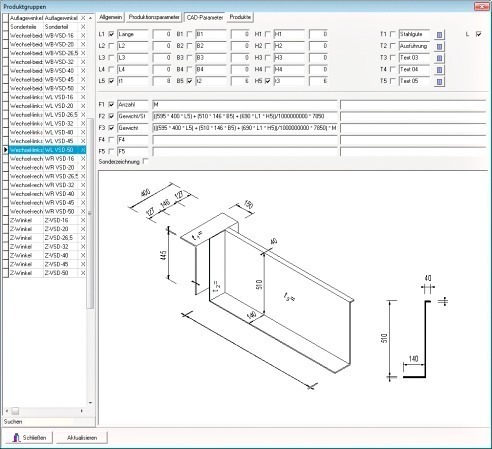This screenshot has height=449, width=492.
Task: Switch to the Produktionsparameter tab
Action: pyautogui.click(x=154, y=17)
